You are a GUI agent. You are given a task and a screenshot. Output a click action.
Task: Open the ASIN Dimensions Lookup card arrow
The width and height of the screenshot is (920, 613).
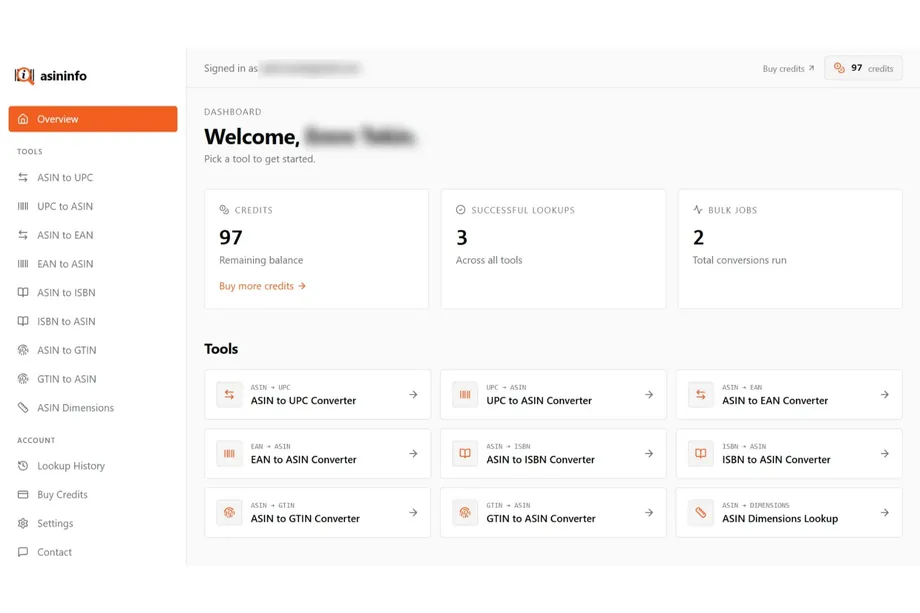[x=884, y=513]
